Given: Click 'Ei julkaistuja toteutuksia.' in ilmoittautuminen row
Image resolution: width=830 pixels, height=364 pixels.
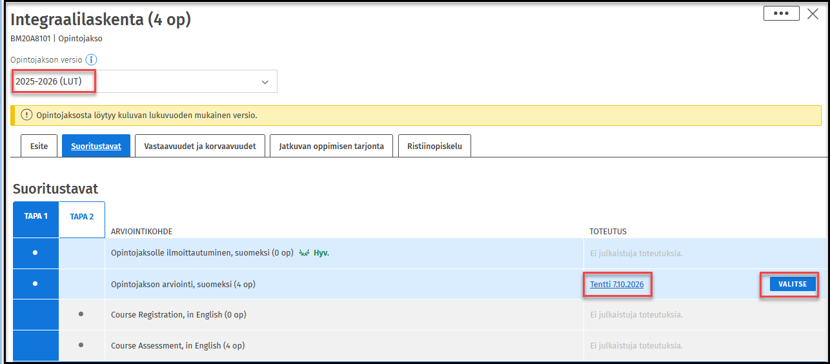Looking at the screenshot, I should pos(636,253).
